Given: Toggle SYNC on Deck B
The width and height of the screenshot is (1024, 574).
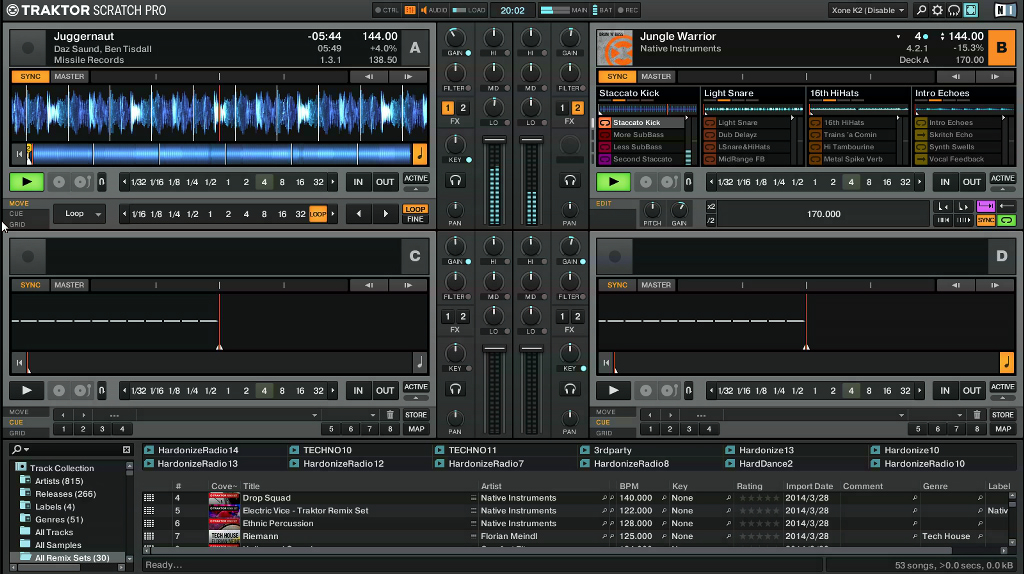Looking at the screenshot, I should click(617, 76).
